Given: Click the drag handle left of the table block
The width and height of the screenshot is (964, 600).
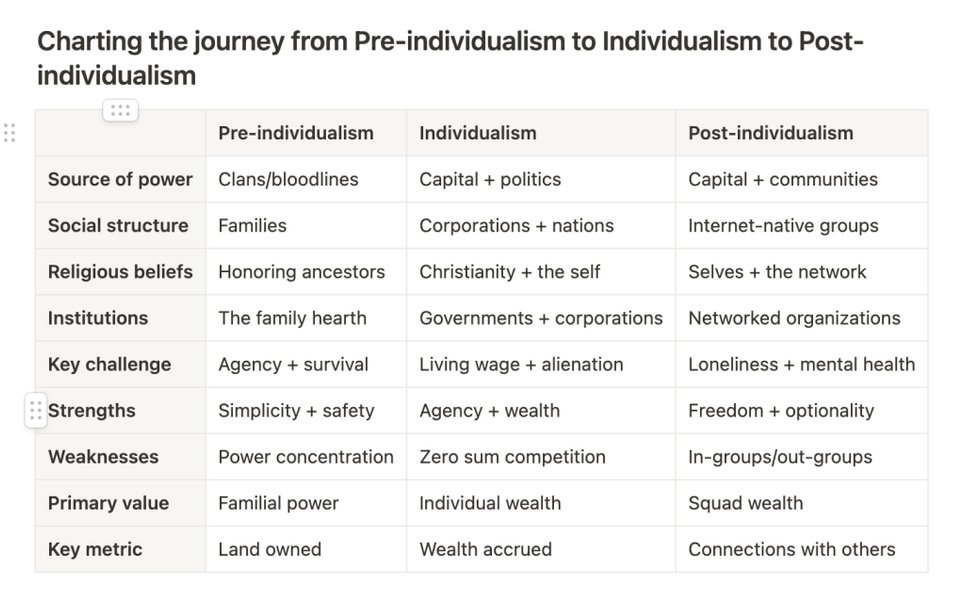Looking at the screenshot, I should tap(12, 131).
